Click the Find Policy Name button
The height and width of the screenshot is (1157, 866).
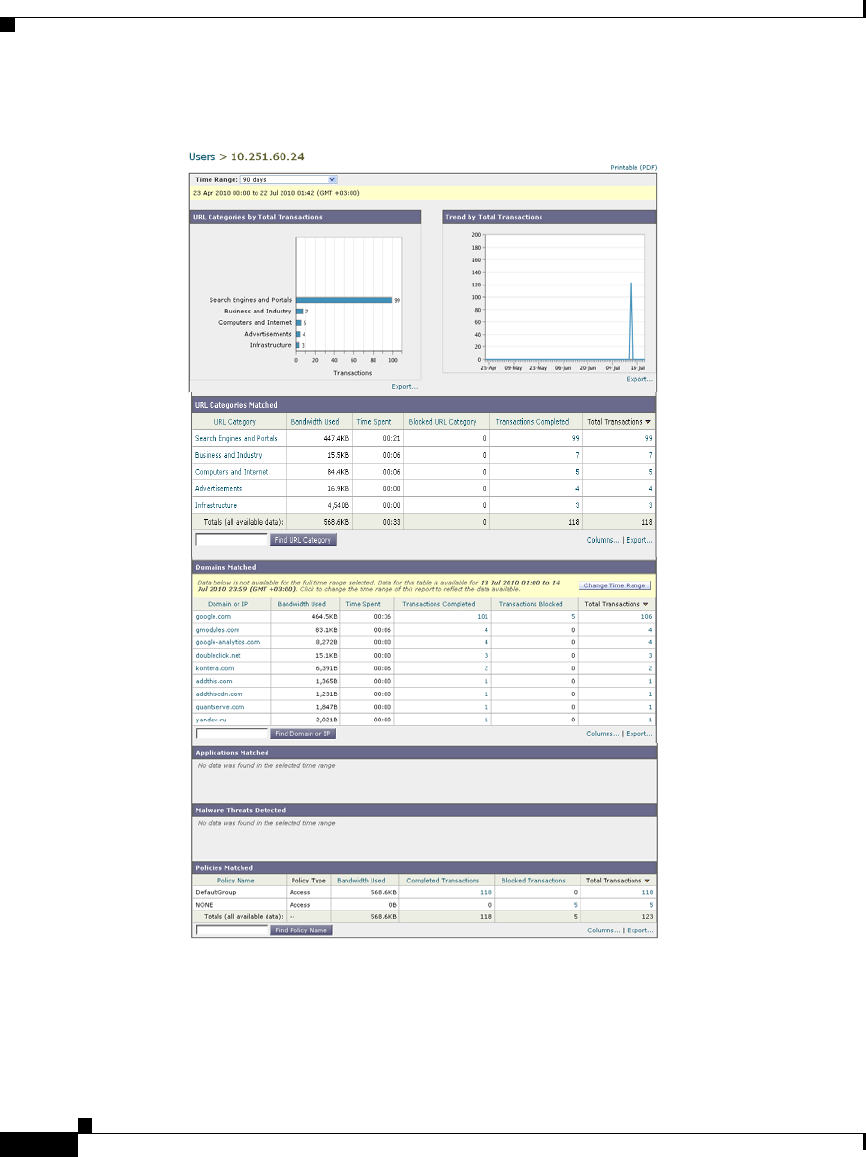coord(301,930)
